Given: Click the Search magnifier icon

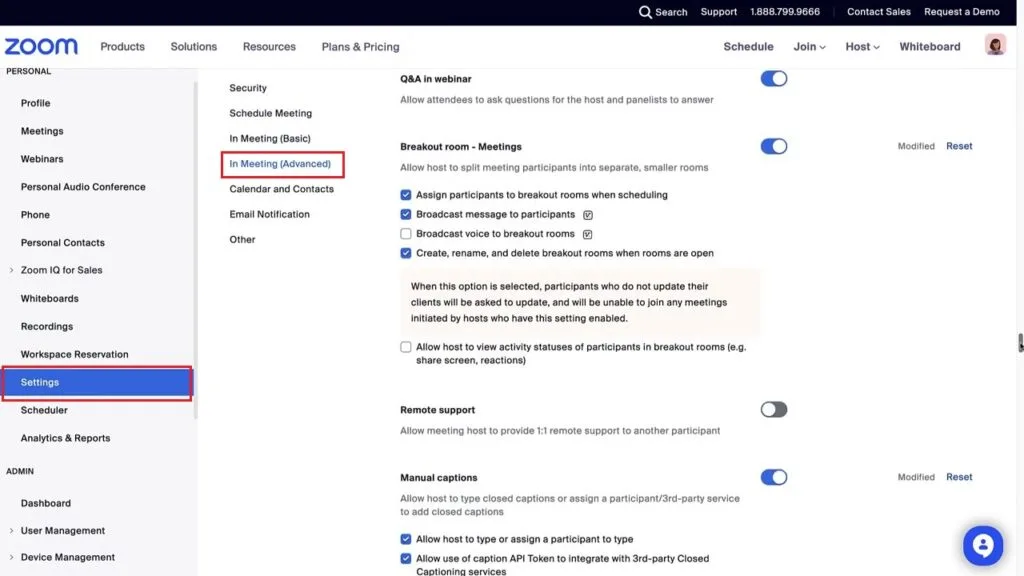Looking at the screenshot, I should 645,12.
